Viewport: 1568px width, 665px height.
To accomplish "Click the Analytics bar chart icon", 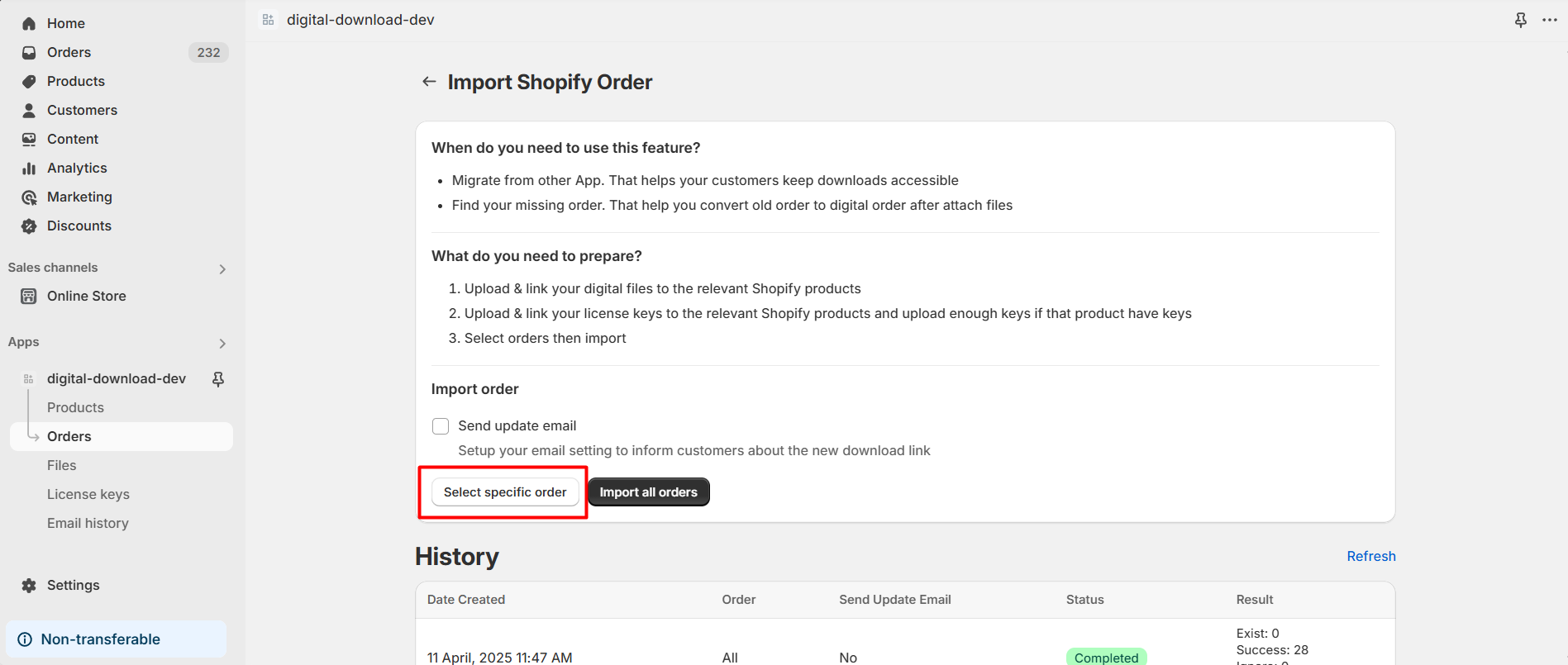I will click(29, 169).
